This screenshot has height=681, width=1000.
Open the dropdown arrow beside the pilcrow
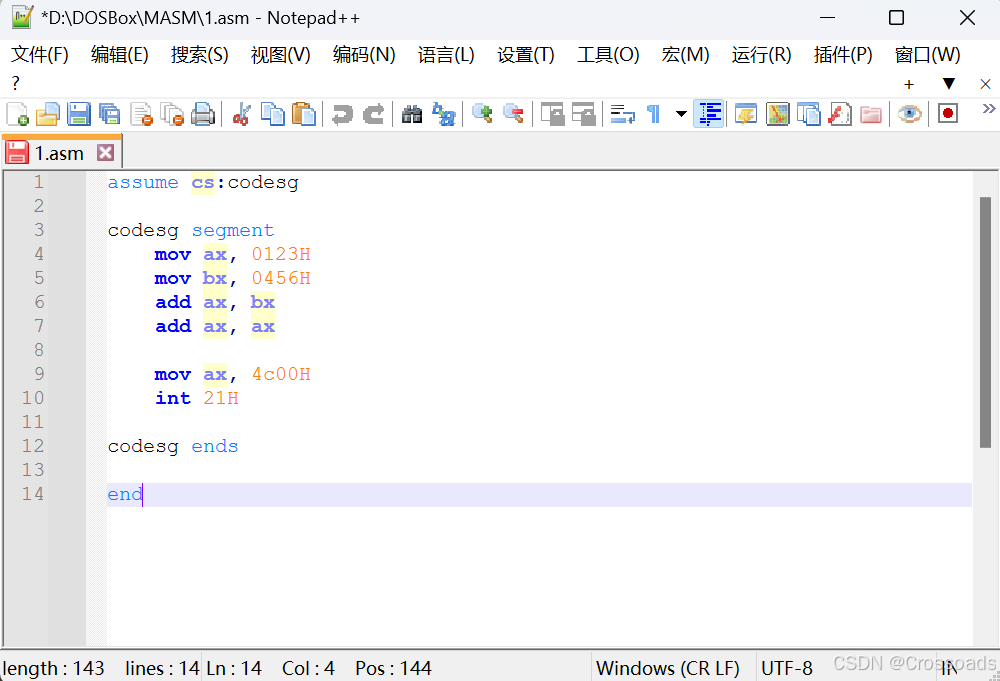681,114
